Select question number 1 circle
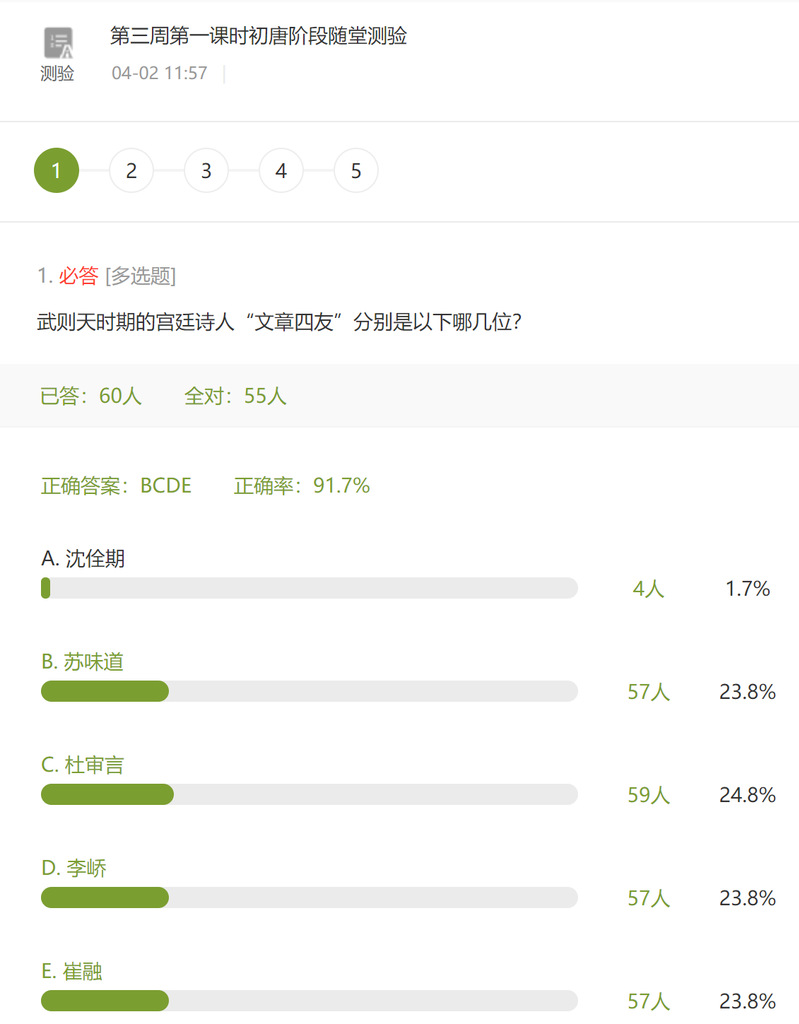This screenshot has width=799, height=1024. point(56,171)
